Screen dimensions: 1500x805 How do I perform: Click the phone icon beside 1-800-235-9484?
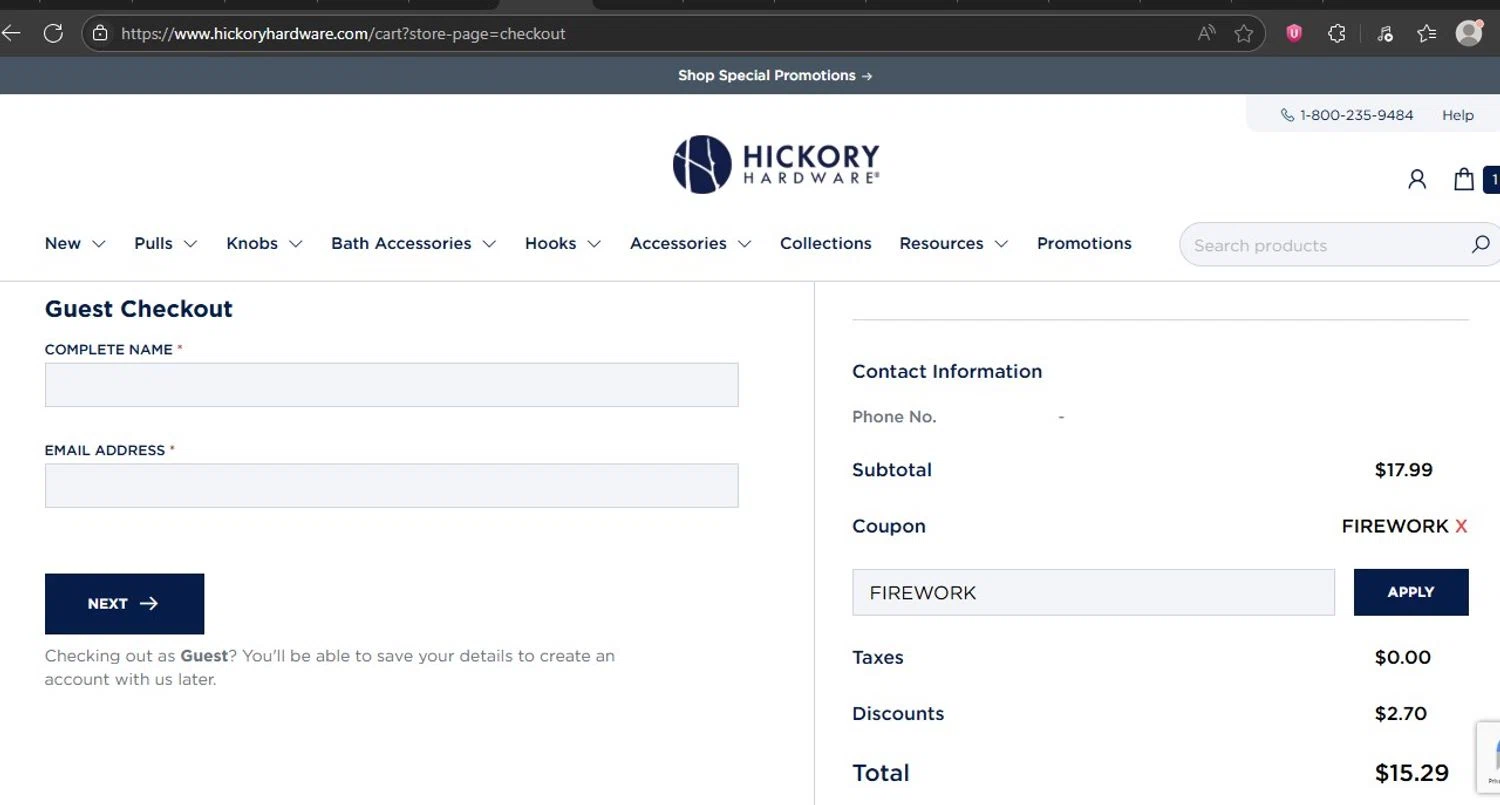pos(1287,115)
